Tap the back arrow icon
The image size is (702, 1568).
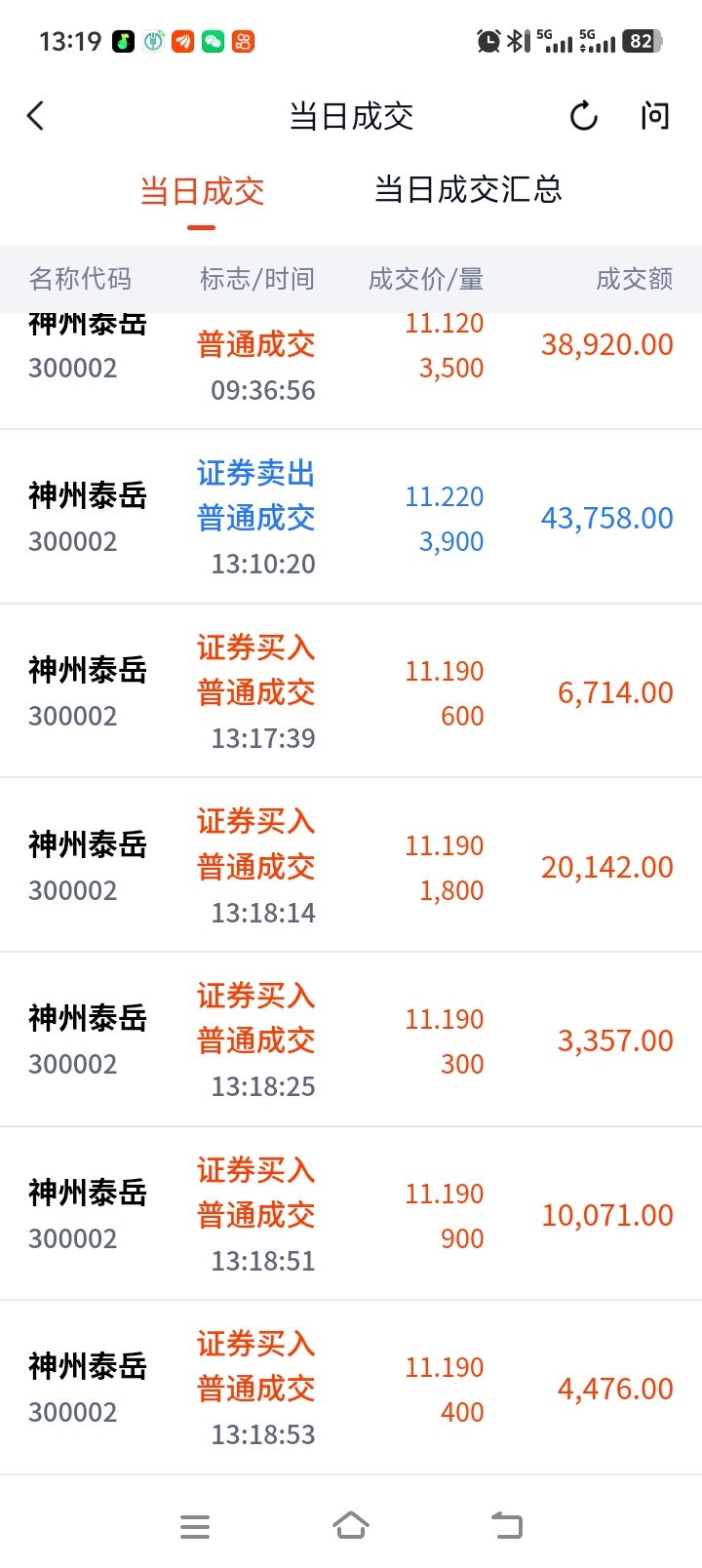click(x=36, y=116)
